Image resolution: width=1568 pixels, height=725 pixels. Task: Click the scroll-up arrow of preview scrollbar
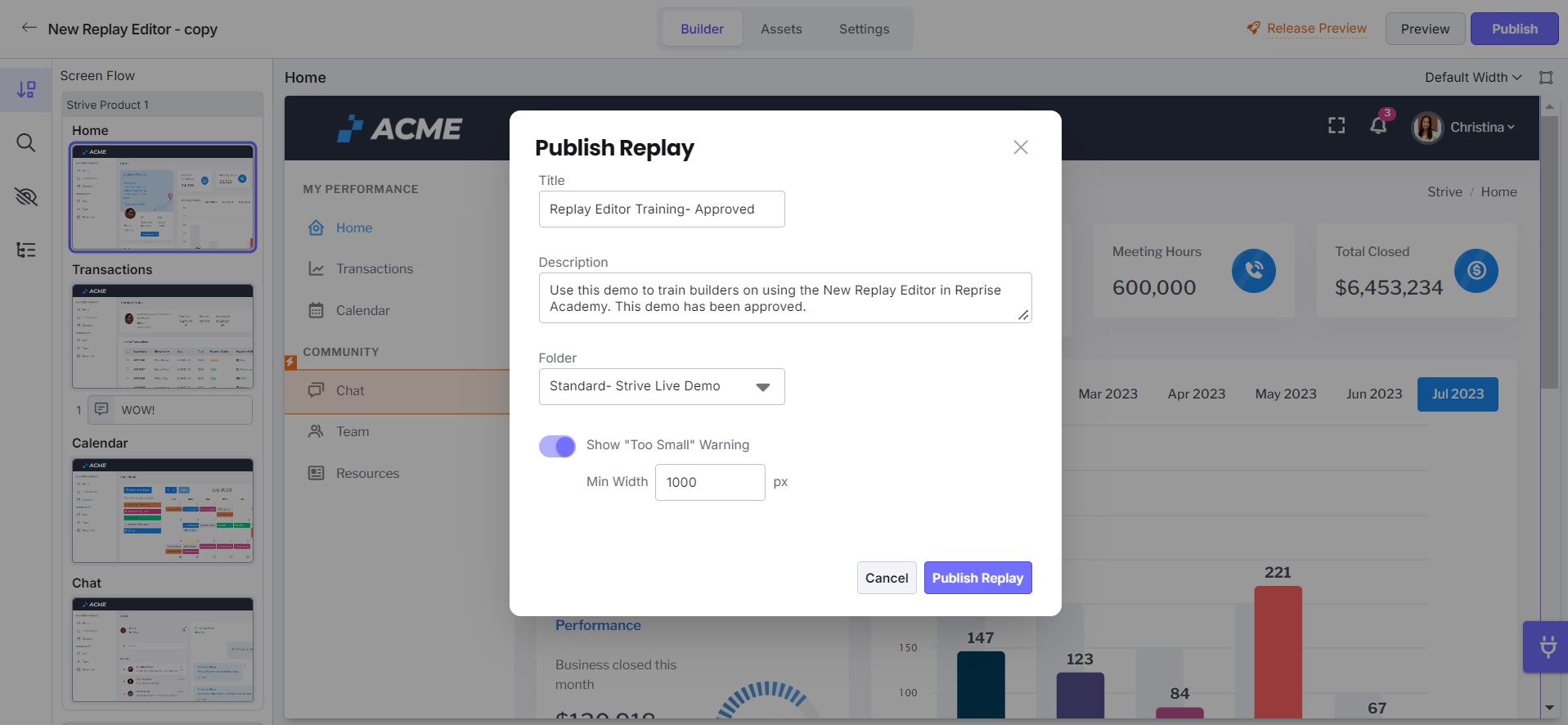coord(1549,107)
